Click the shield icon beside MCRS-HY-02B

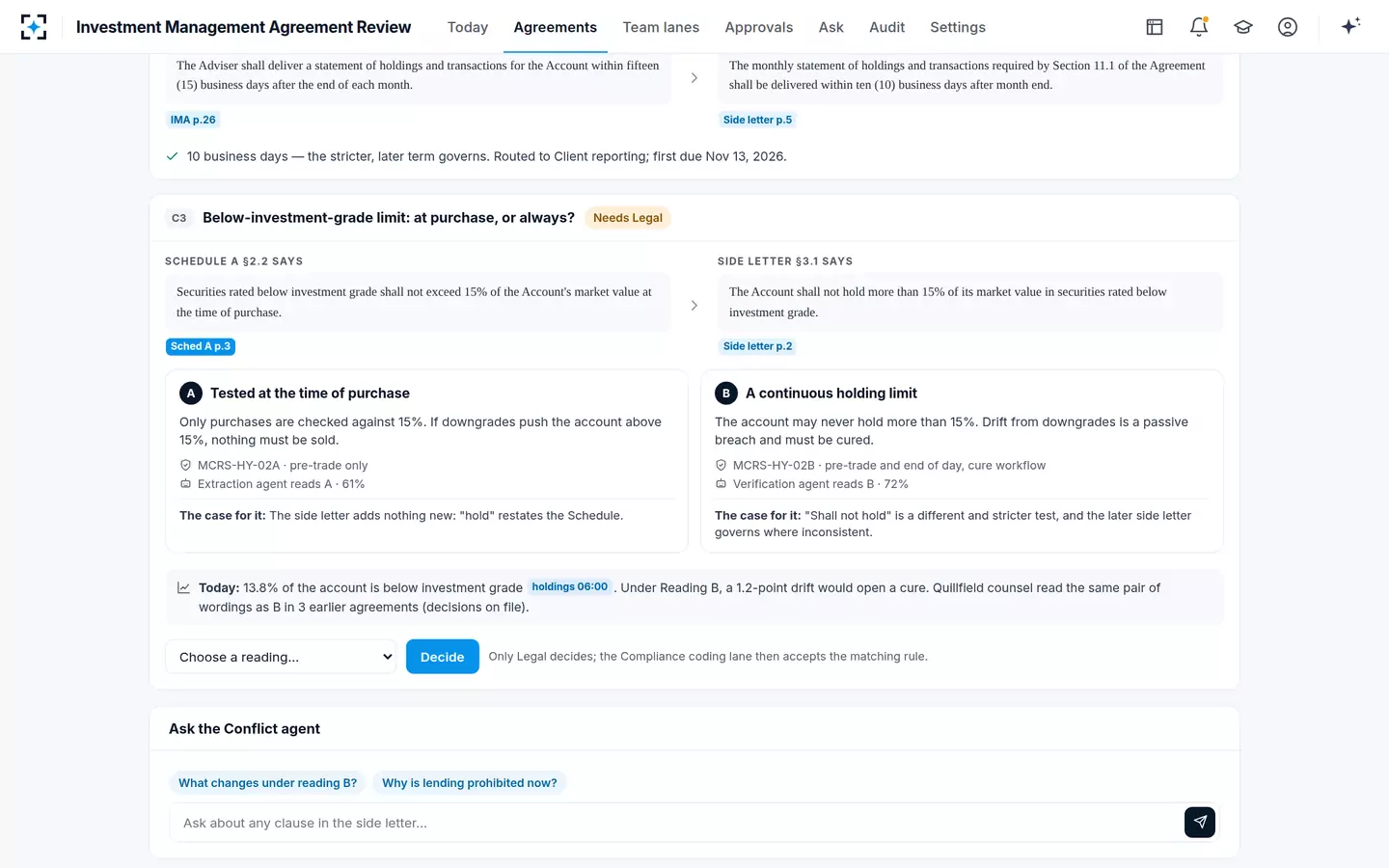(721, 465)
